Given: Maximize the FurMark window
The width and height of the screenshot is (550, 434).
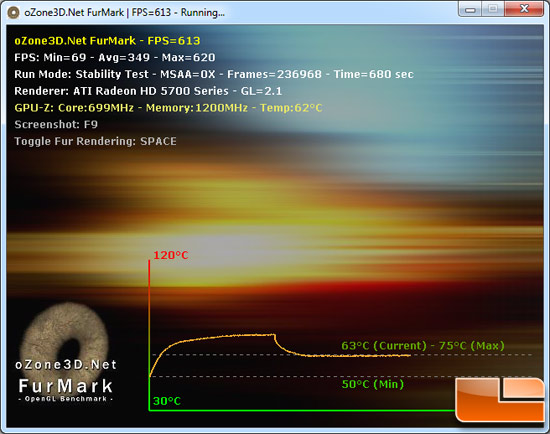Looking at the screenshot, I should point(493,9).
